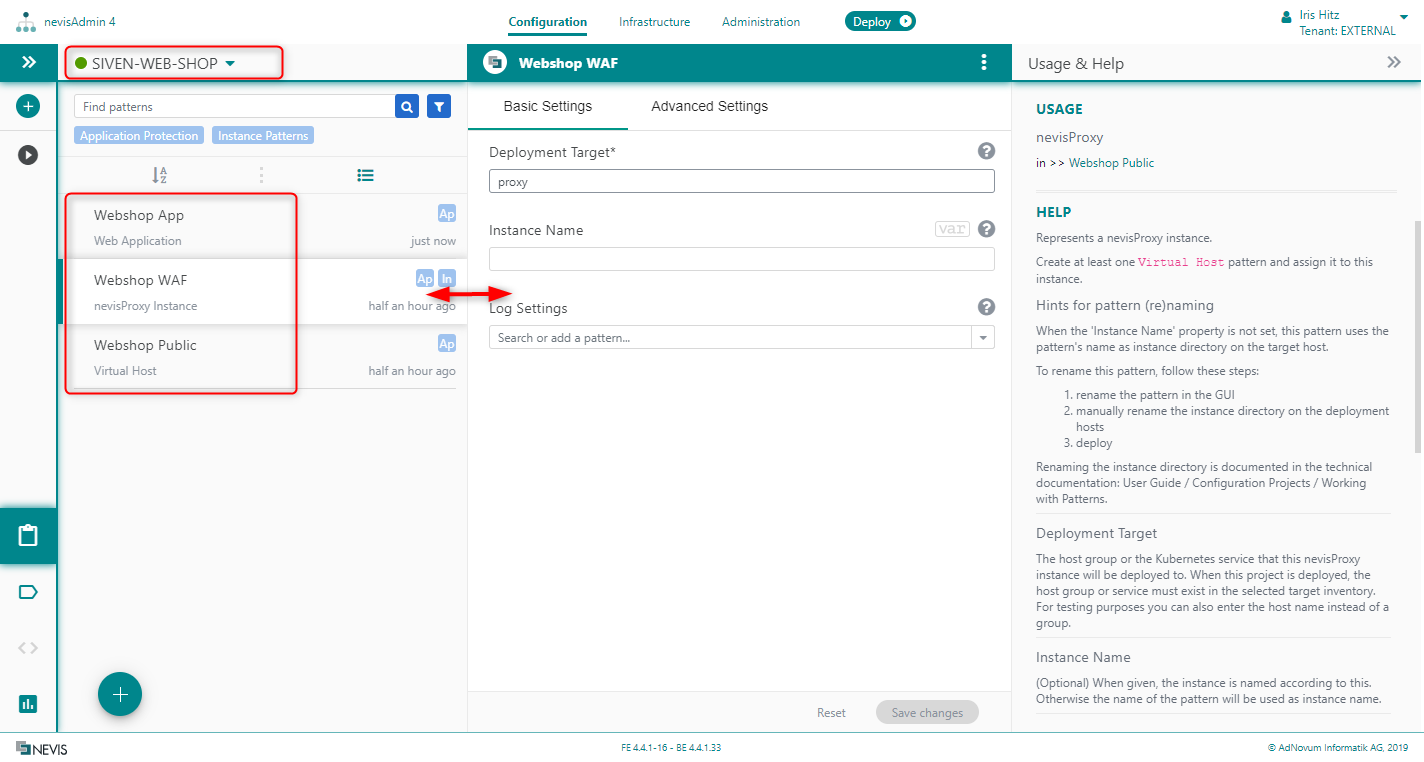Open the bar chart reports icon
The image size is (1424, 762).
pos(28,703)
